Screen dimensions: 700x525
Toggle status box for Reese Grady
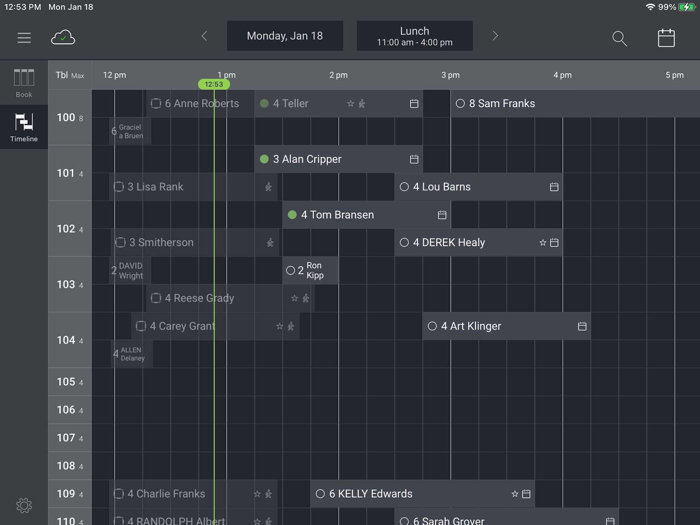tap(156, 298)
